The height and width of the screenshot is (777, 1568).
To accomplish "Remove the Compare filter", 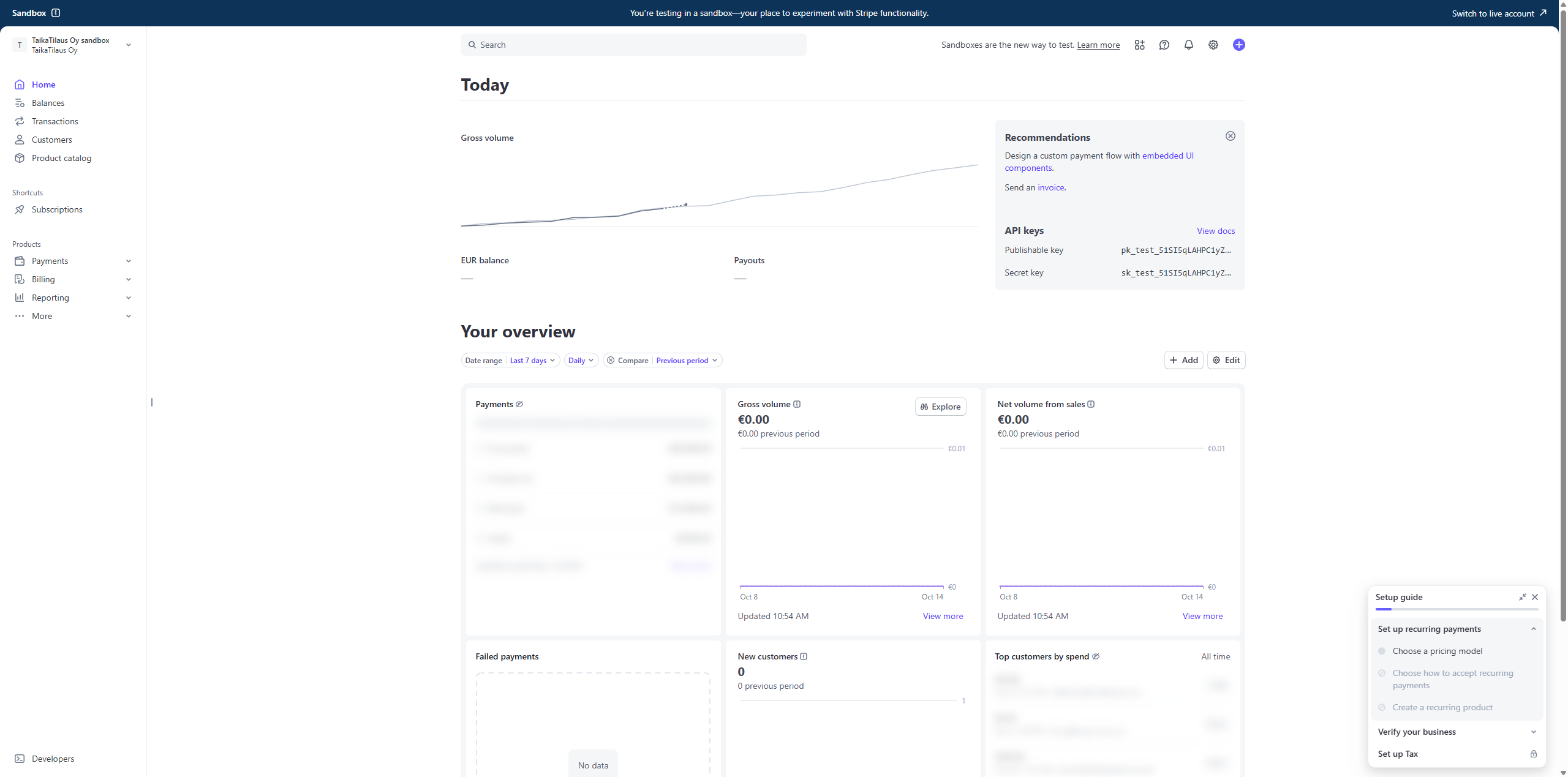I will [611, 360].
